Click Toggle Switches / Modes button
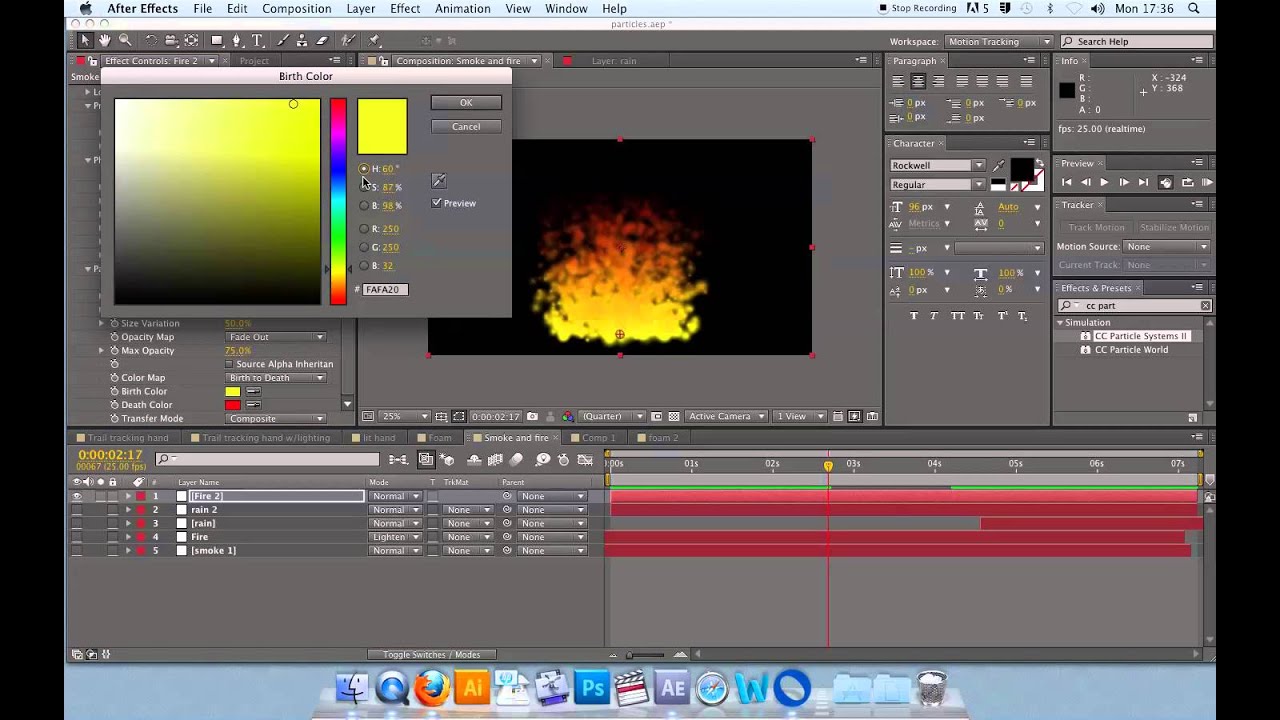Viewport: 1280px width, 720px height. (431, 655)
